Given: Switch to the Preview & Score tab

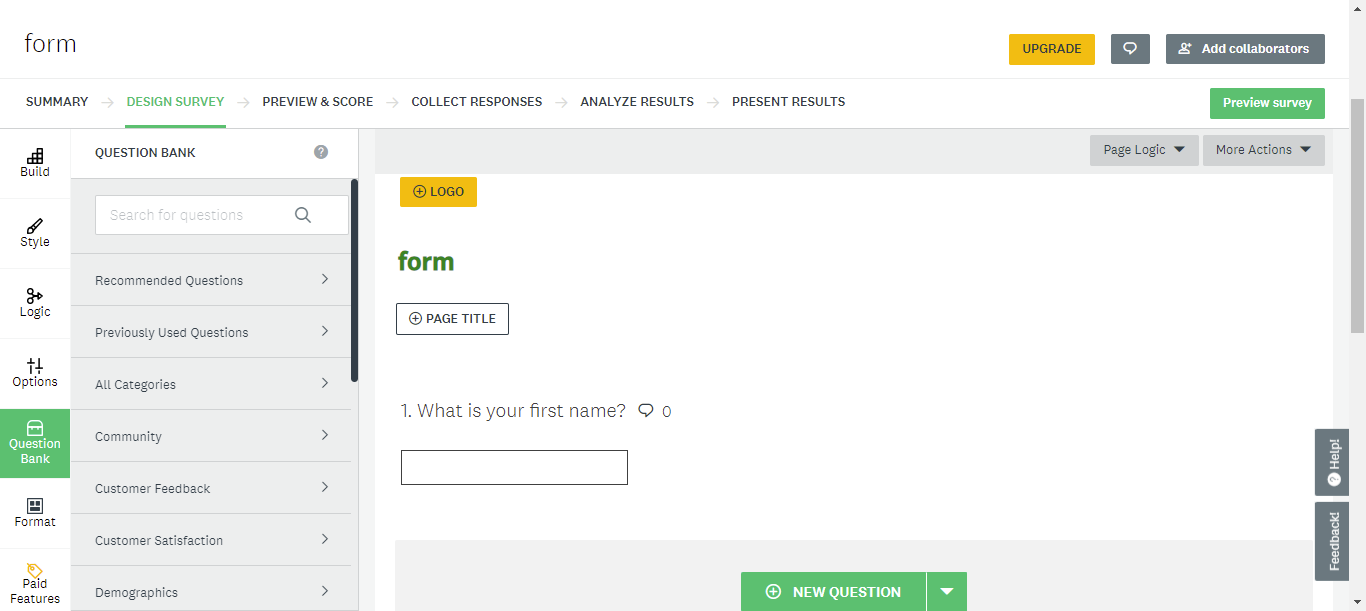Looking at the screenshot, I should click(317, 102).
